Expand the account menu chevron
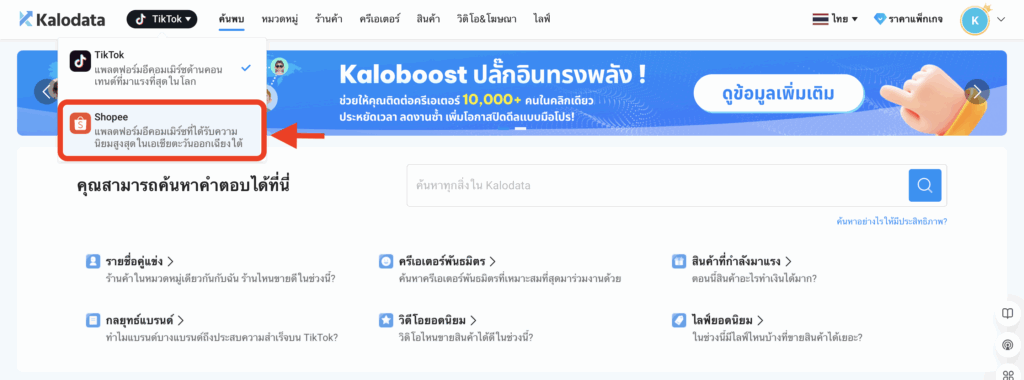This screenshot has width=1024, height=380. [x=1002, y=20]
